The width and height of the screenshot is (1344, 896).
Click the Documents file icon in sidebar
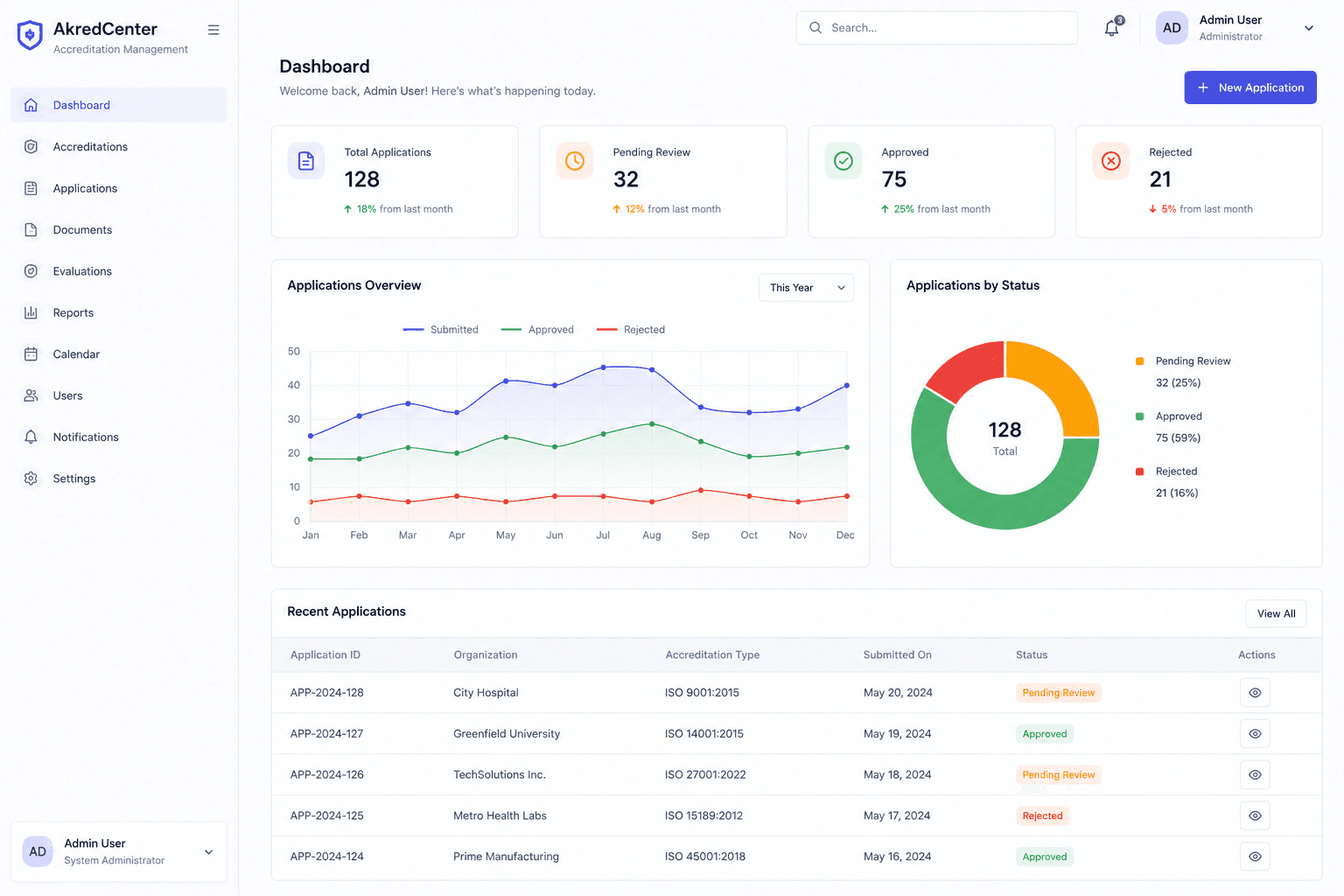click(x=31, y=230)
